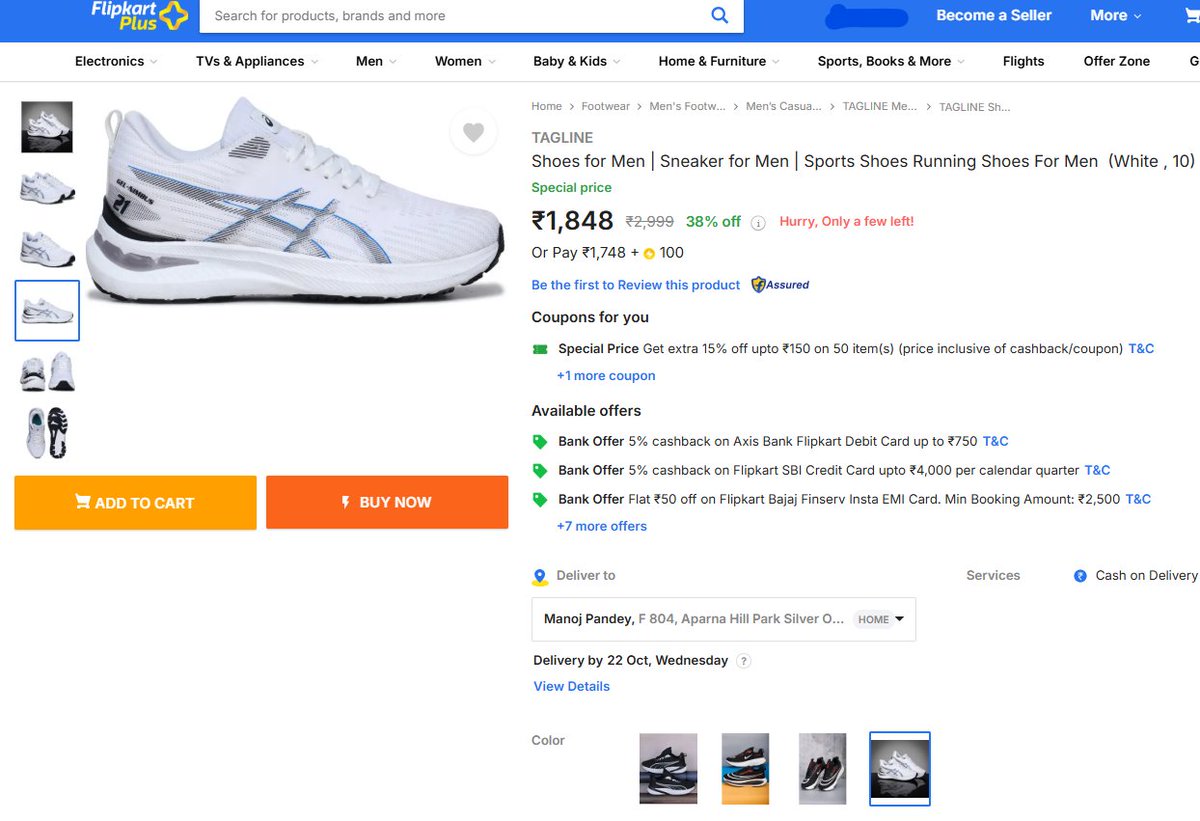
Task: Click the price info icon beside 38% off
Action: point(758,223)
